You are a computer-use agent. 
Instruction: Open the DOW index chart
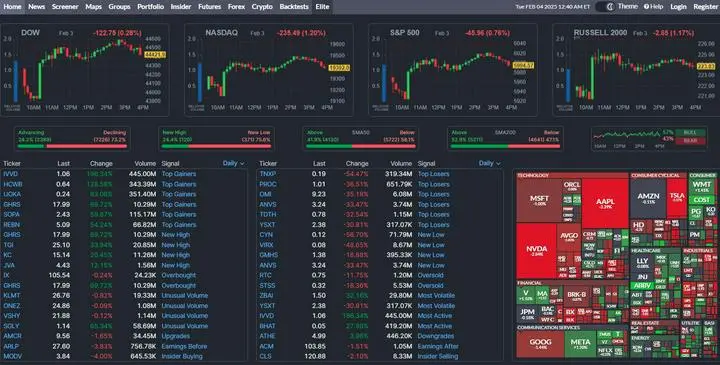85,70
